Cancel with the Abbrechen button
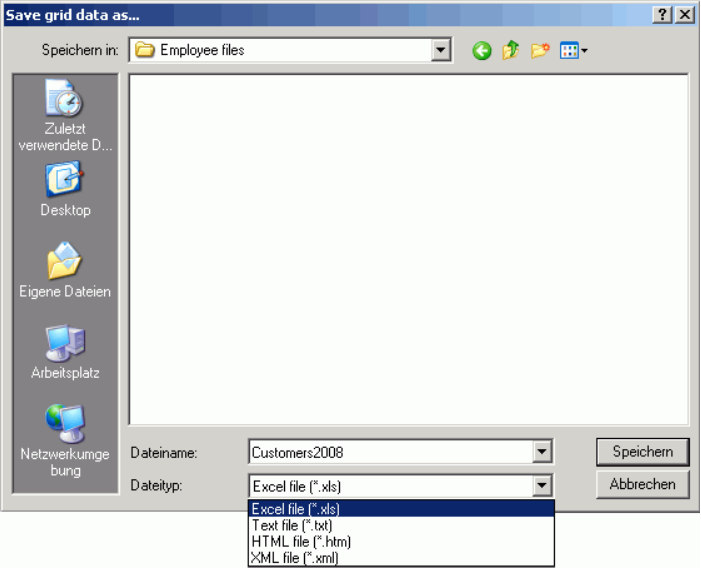Viewport: 701px width, 569px height. (642, 484)
